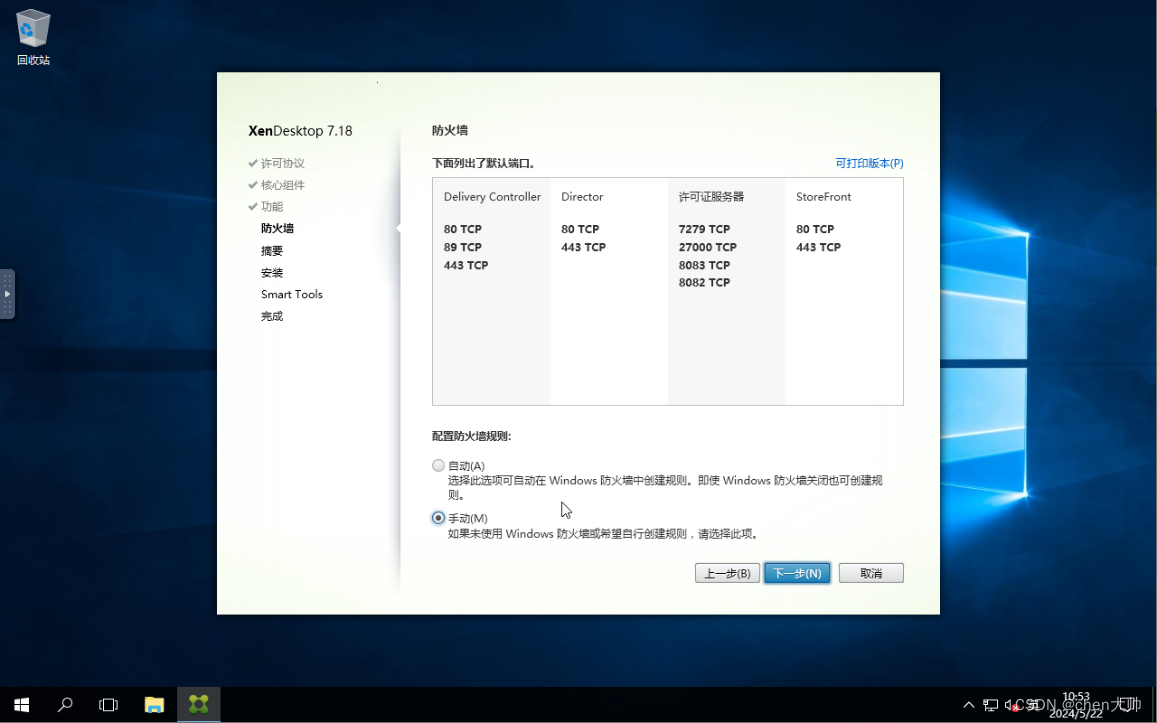Open Task View in taskbar
The height and width of the screenshot is (723, 1157).
pos(108,705)
